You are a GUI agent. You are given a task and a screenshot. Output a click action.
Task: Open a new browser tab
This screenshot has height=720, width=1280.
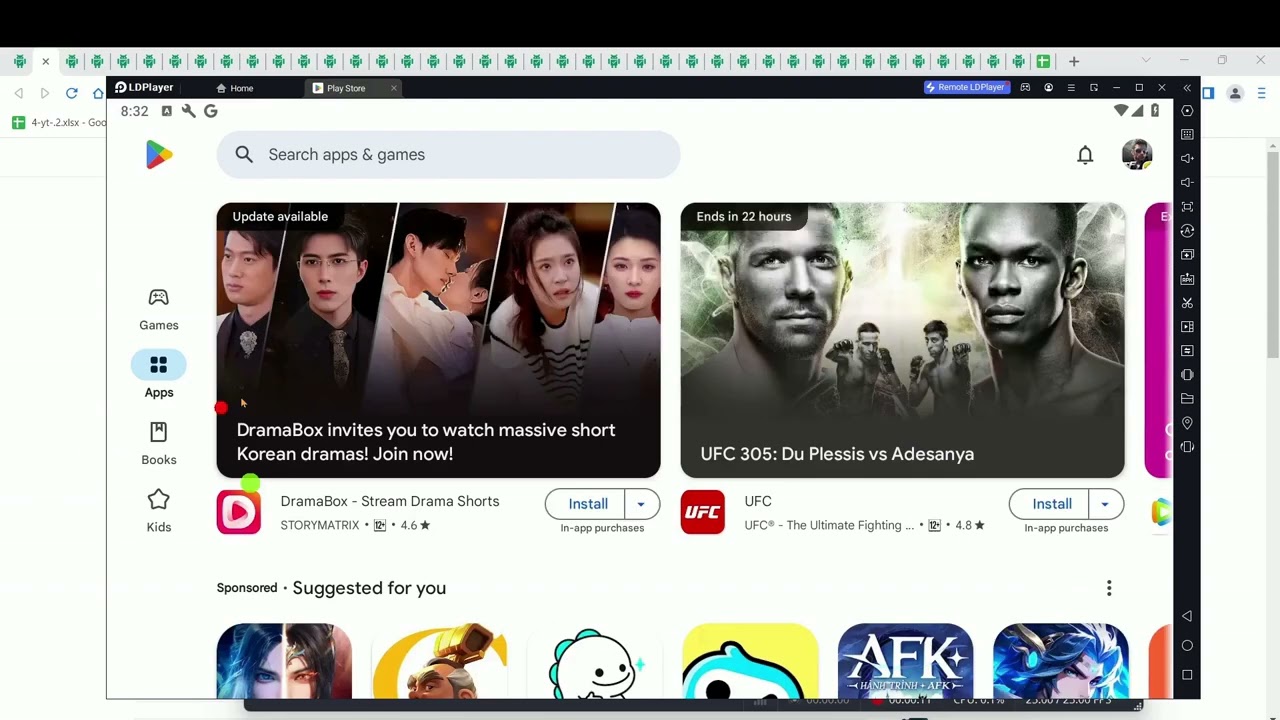click(1074, 61)
